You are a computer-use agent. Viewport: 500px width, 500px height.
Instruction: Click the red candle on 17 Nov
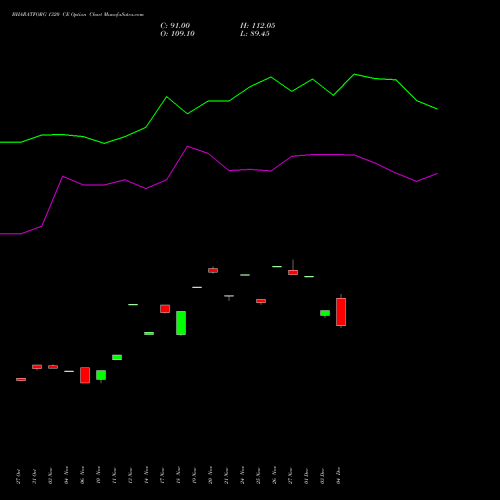click(x=165, y=309)
